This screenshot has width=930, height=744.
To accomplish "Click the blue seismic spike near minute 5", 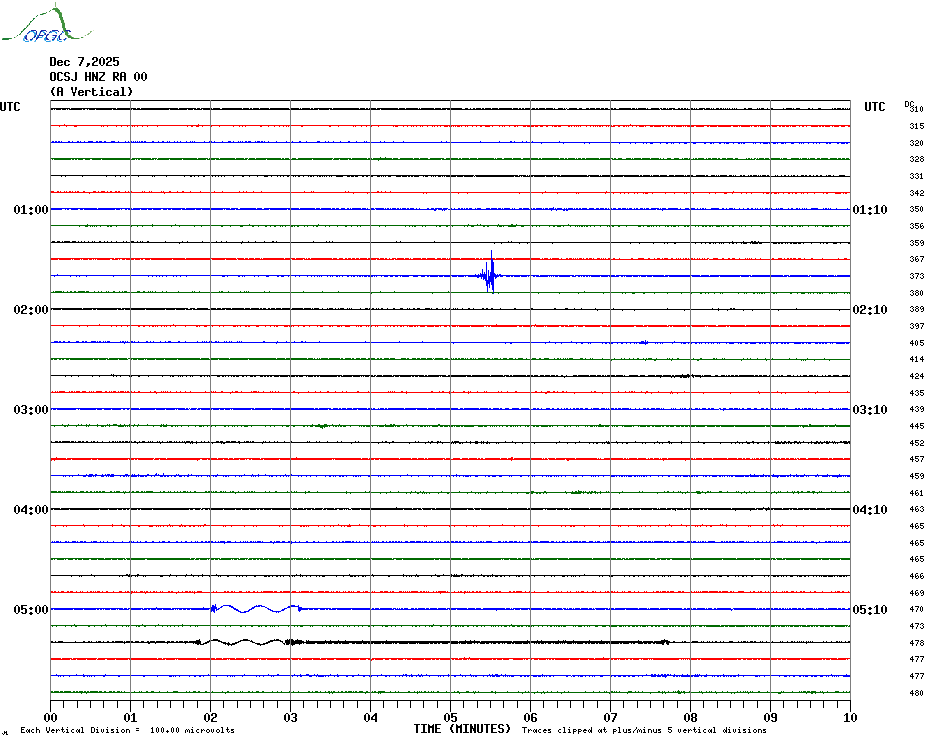I will coord(489,275).
